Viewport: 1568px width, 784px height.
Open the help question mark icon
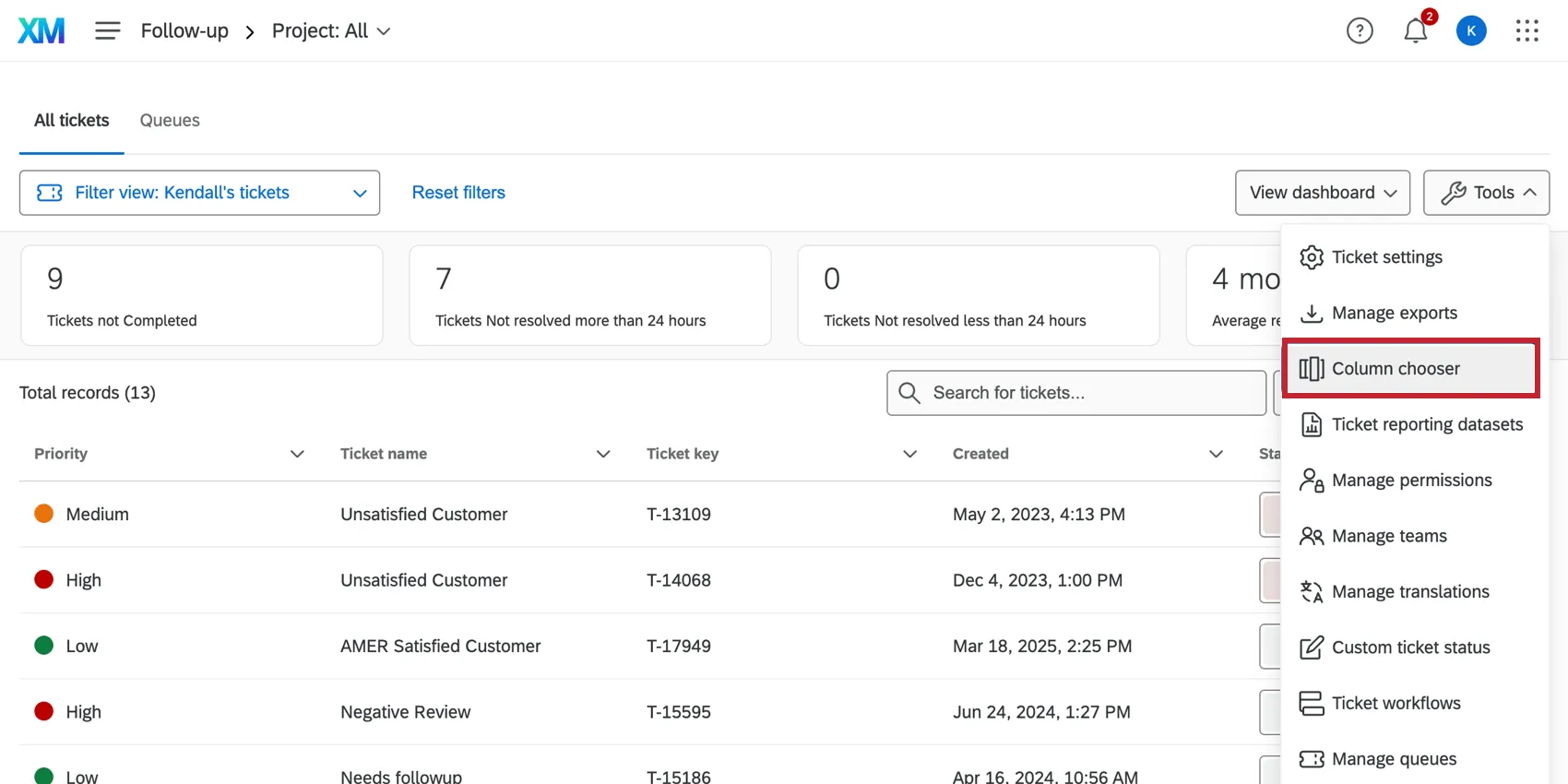click(x=1360, y=30)
